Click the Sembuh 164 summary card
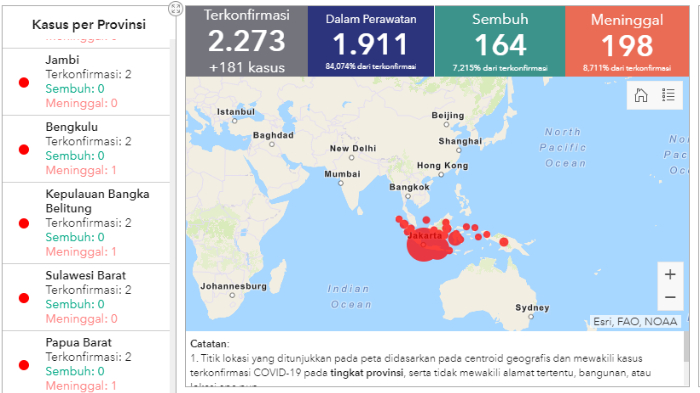This screenshot has height=393, width=700. click(500, 41)
